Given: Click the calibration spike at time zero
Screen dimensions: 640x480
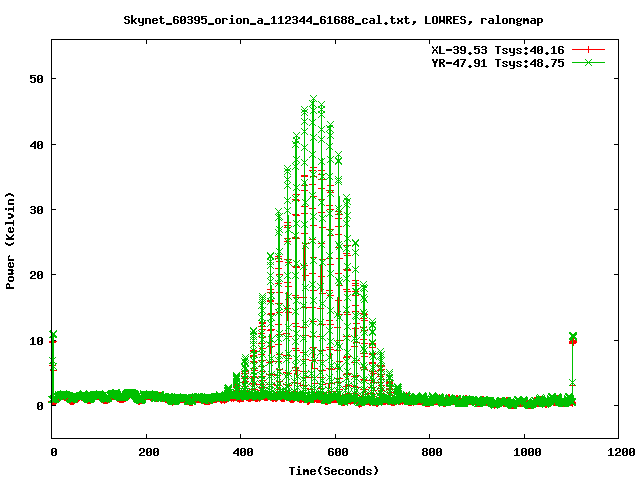Looking at the screenshot, I should [53, 365].
